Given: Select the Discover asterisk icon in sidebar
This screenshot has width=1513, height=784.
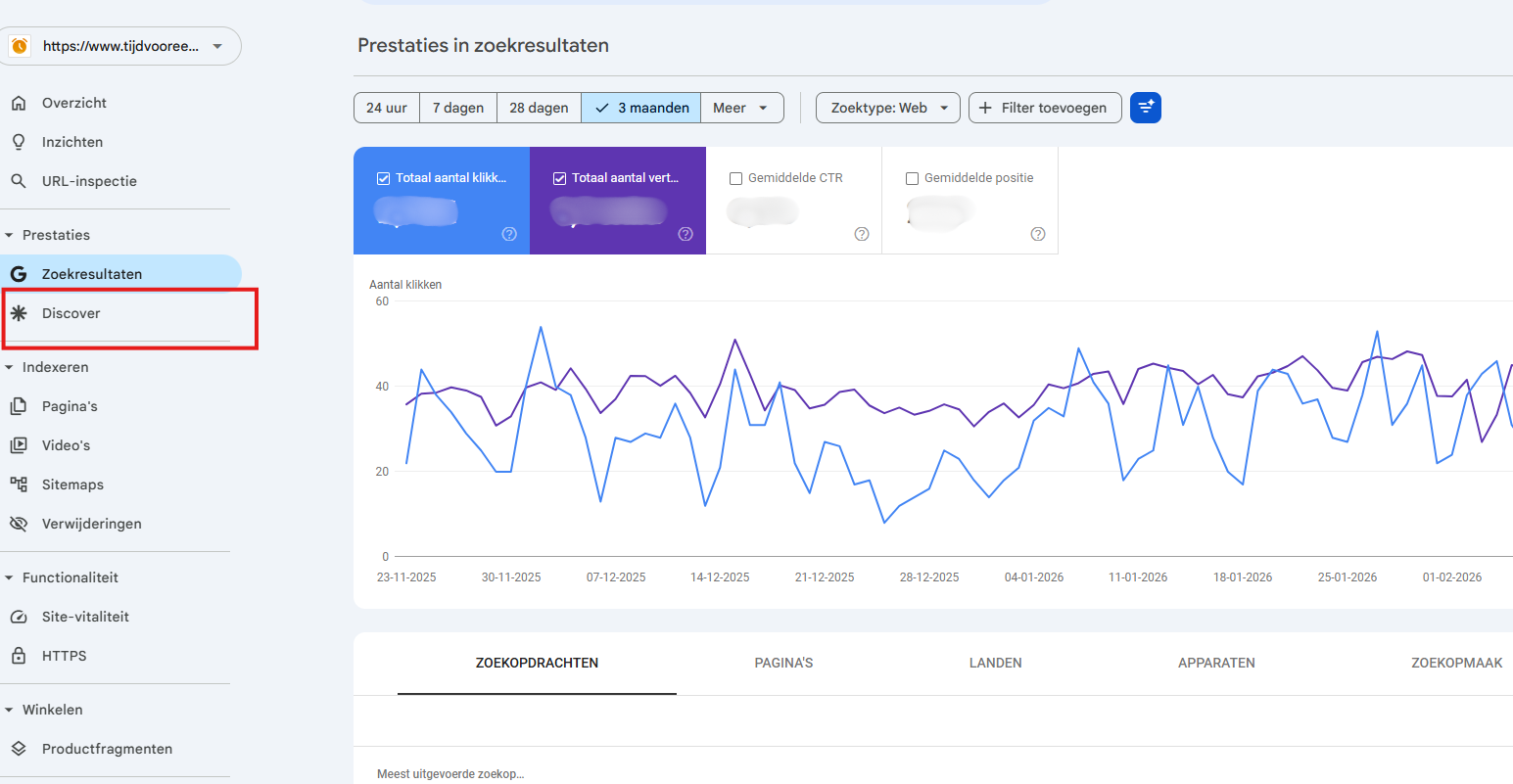Looking at the screenshot, I should point(20,313).
